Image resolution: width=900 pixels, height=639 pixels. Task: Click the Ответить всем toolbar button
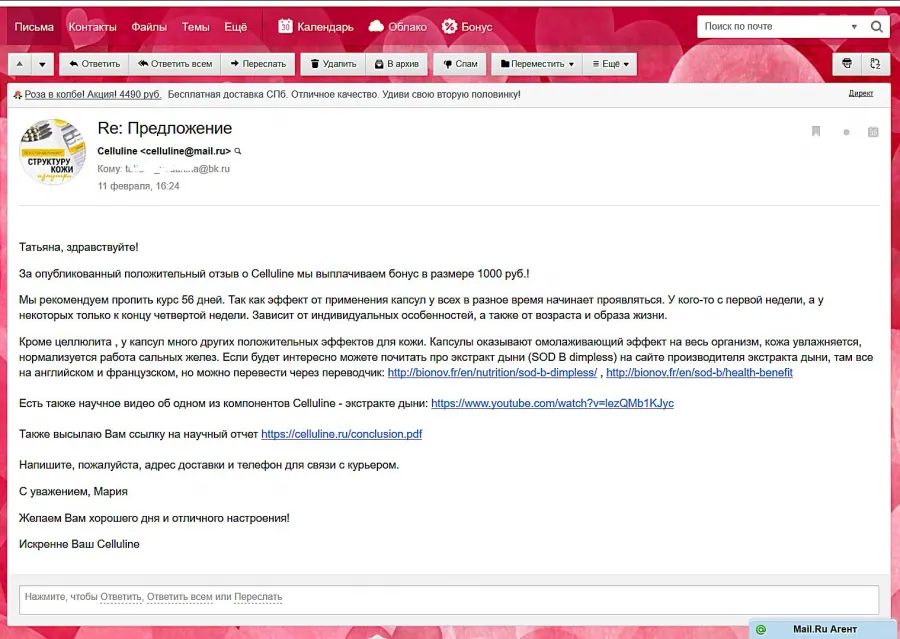click(x=175, y=64)
